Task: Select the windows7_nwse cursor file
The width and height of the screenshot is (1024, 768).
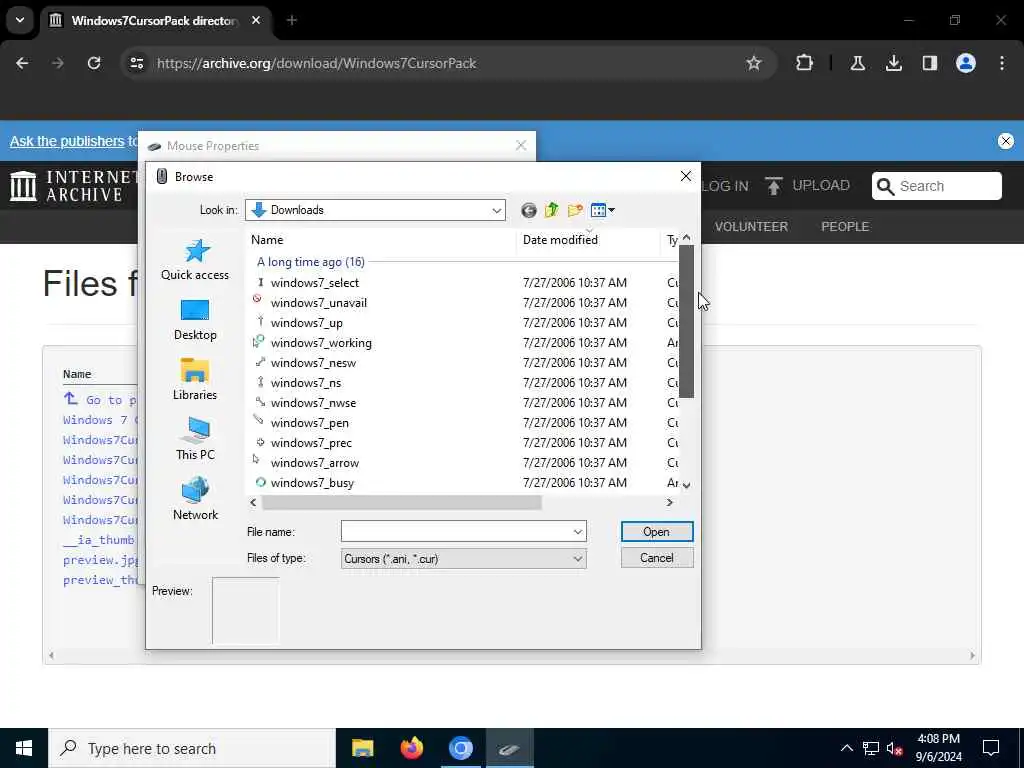Action: 313,403
